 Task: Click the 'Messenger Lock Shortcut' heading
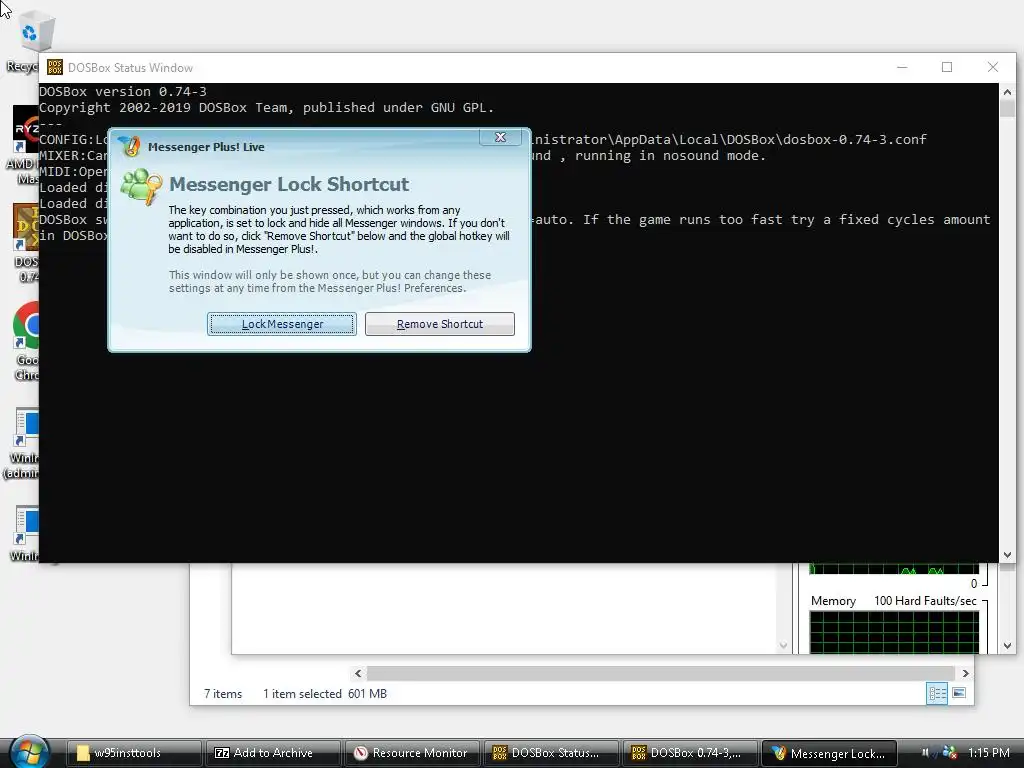289,184
